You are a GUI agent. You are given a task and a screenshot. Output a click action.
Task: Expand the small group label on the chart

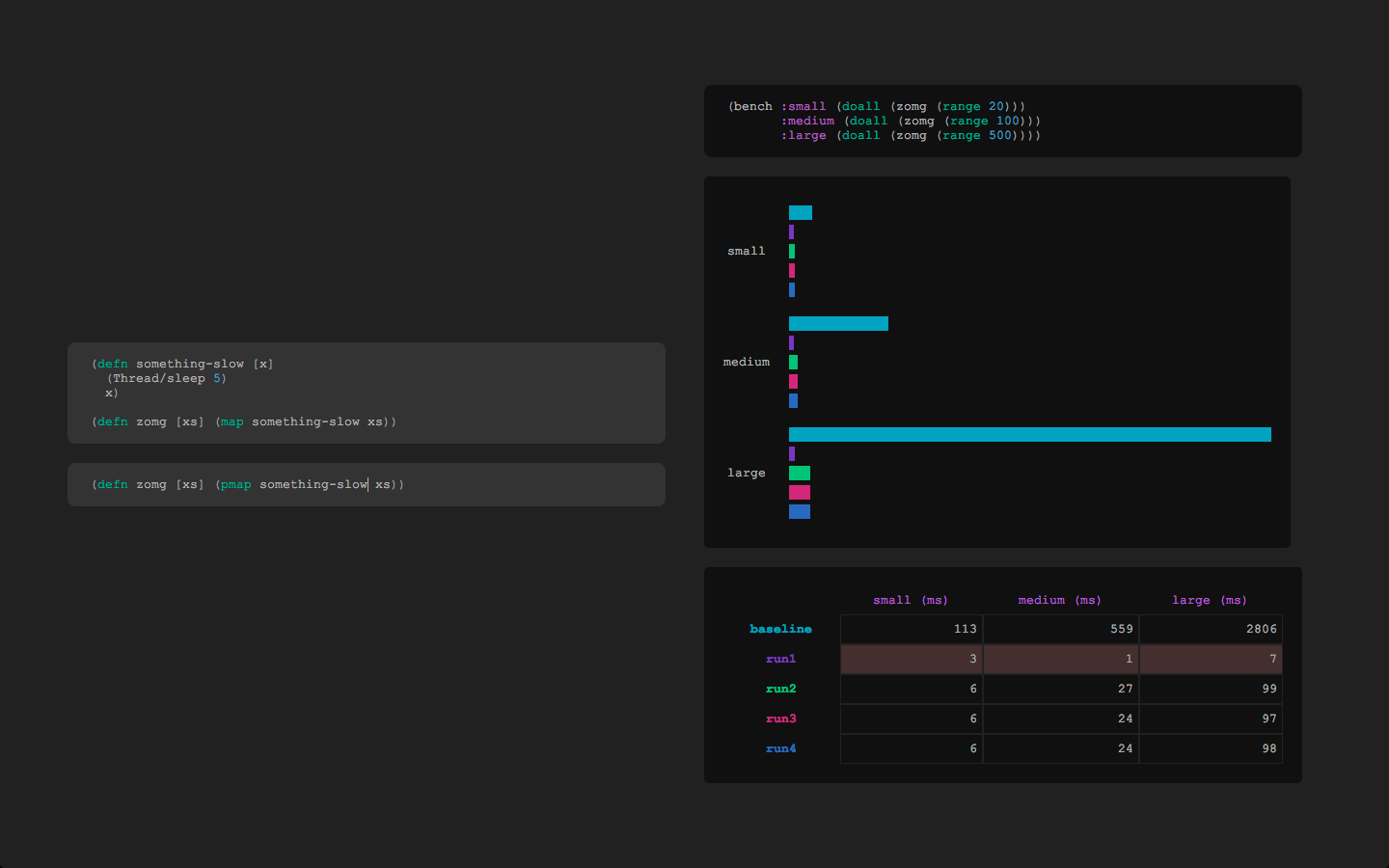pos(746,251)
